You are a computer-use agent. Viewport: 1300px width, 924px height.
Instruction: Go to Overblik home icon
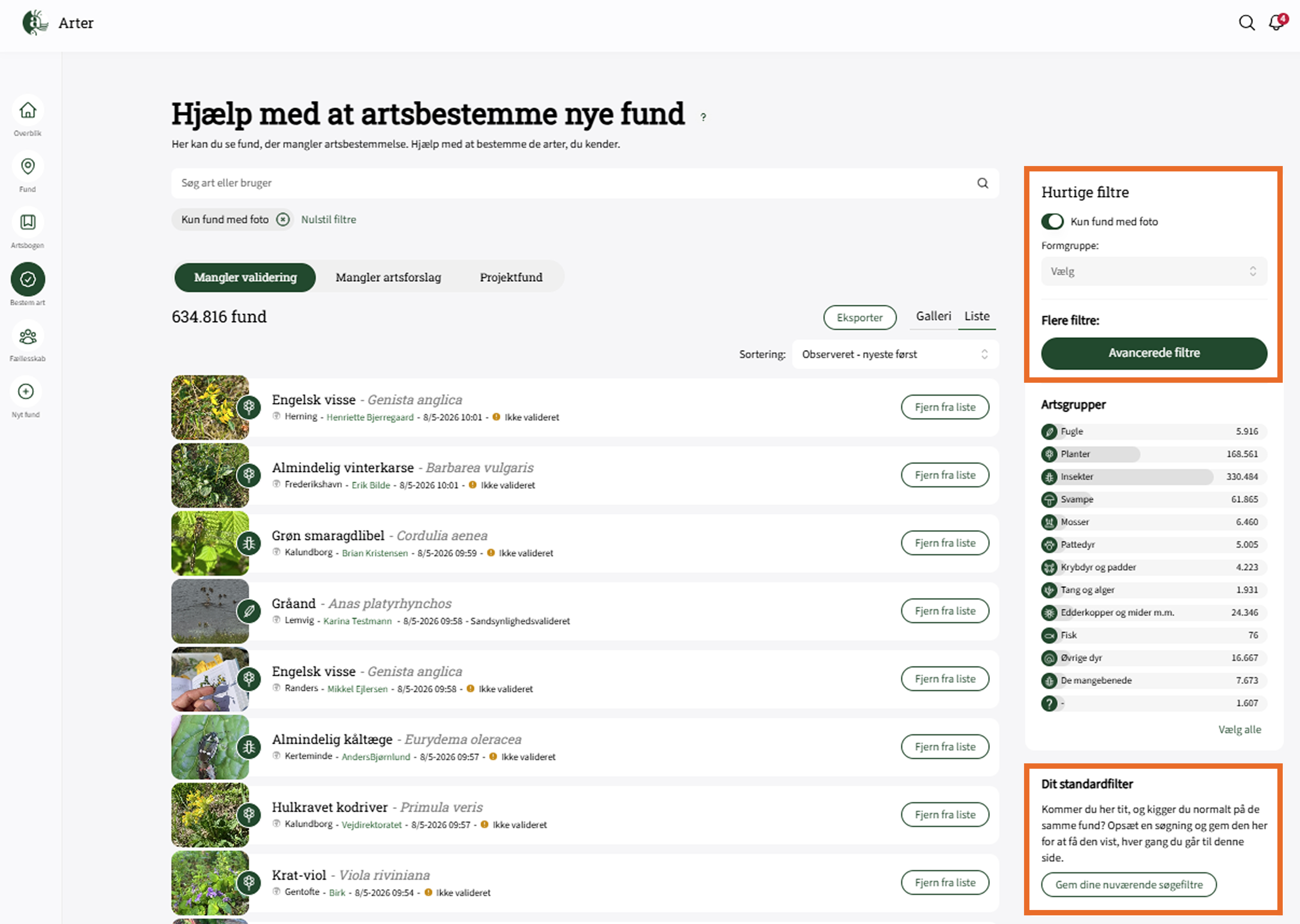click(x=28, y=110)
